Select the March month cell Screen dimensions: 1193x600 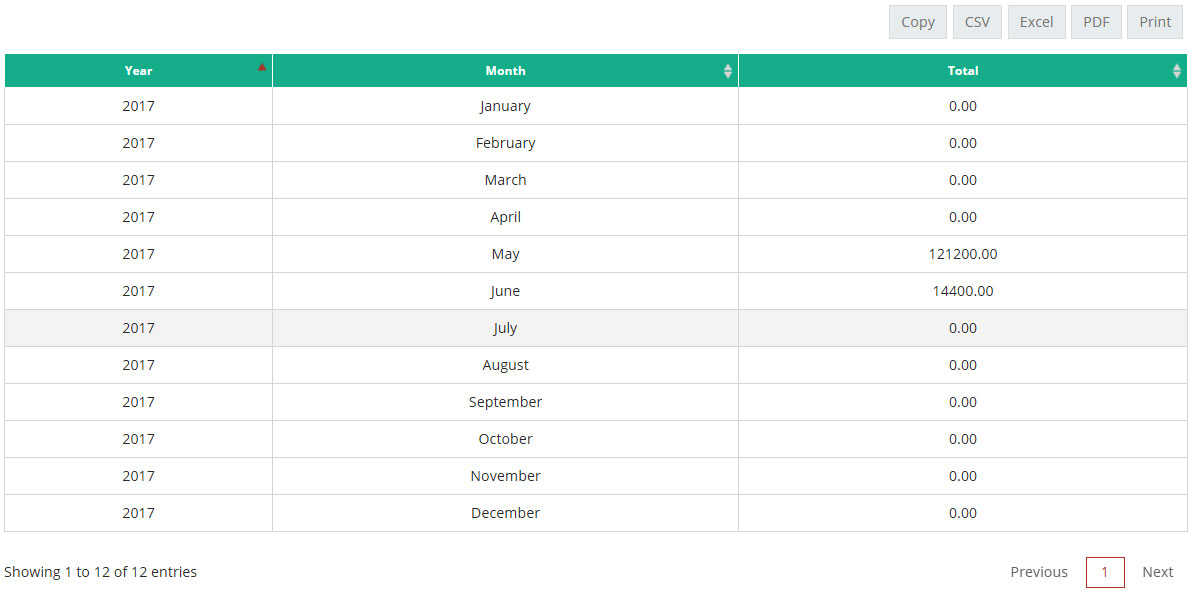[x=505, y=180]
